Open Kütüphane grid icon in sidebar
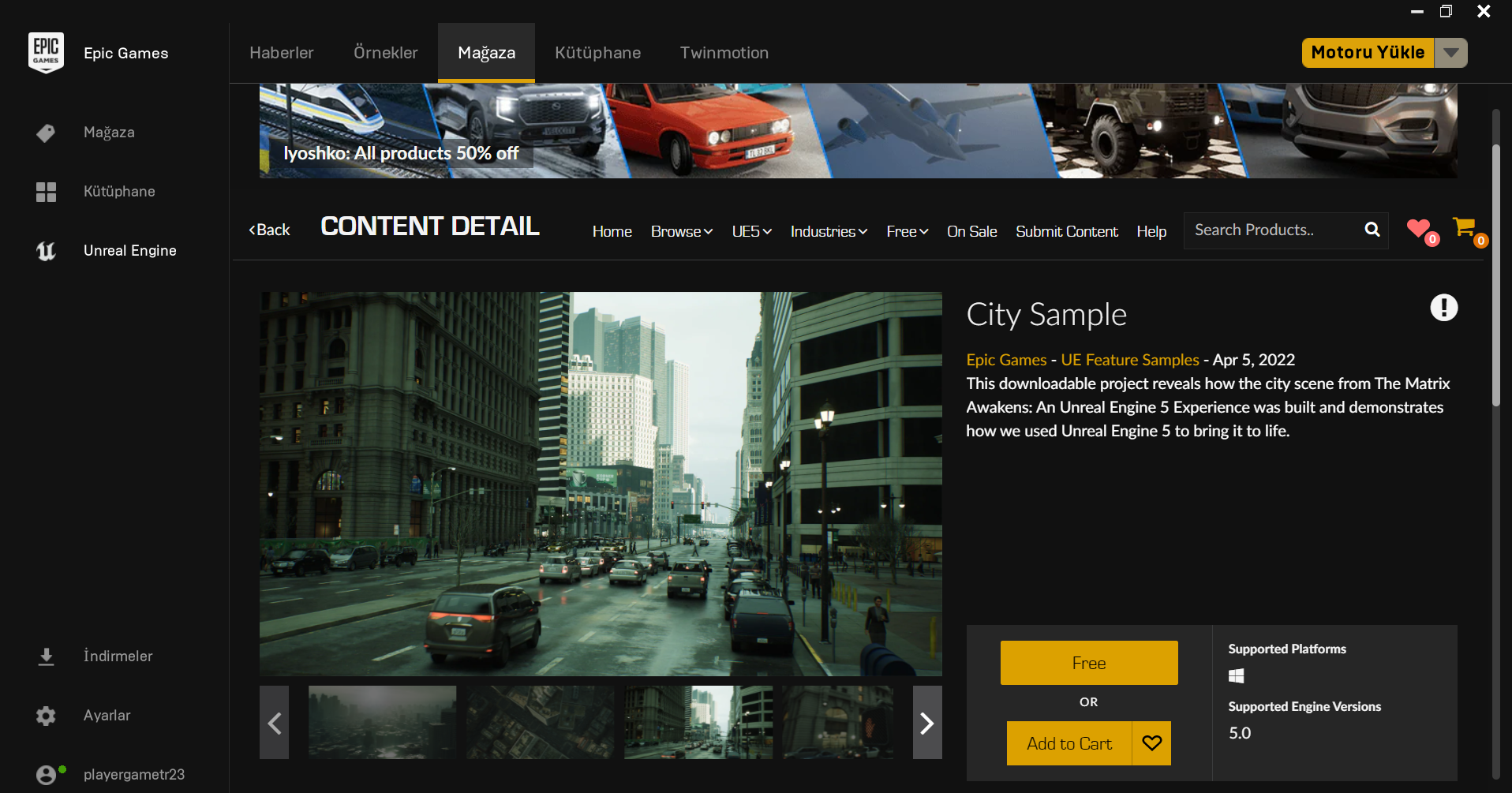This screenshot has height=793, width=1512. [46, 192]
